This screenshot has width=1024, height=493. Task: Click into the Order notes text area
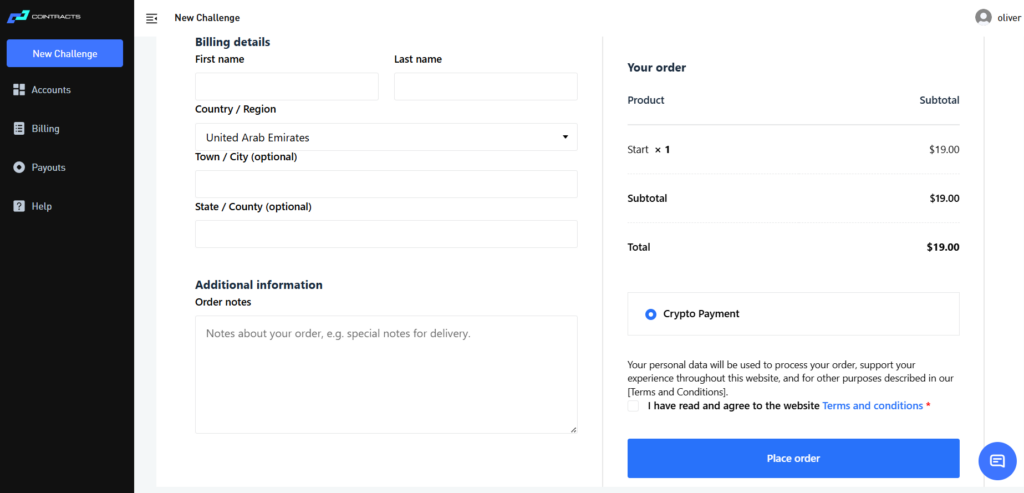(386, 375)
